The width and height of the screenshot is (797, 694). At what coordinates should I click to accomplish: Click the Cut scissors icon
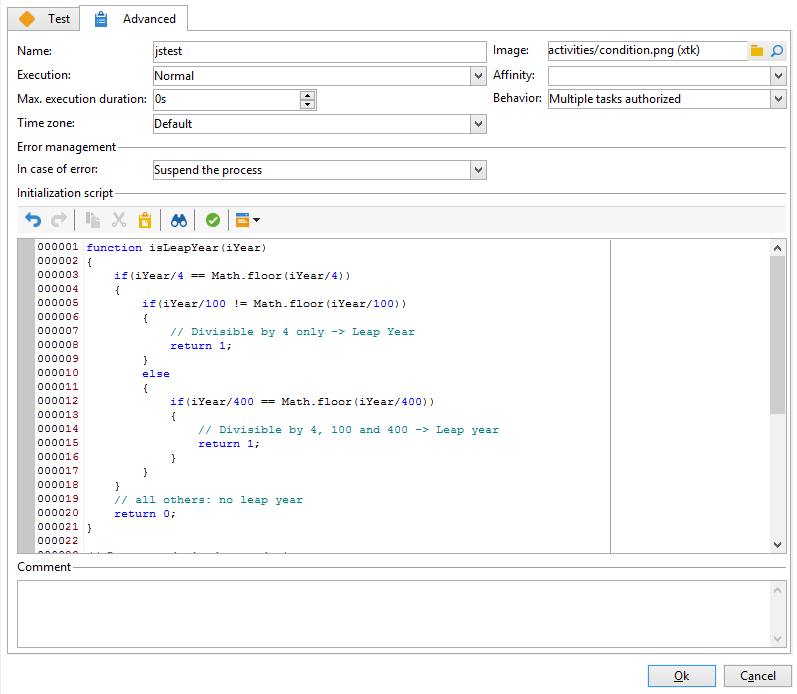pos(119,220)
